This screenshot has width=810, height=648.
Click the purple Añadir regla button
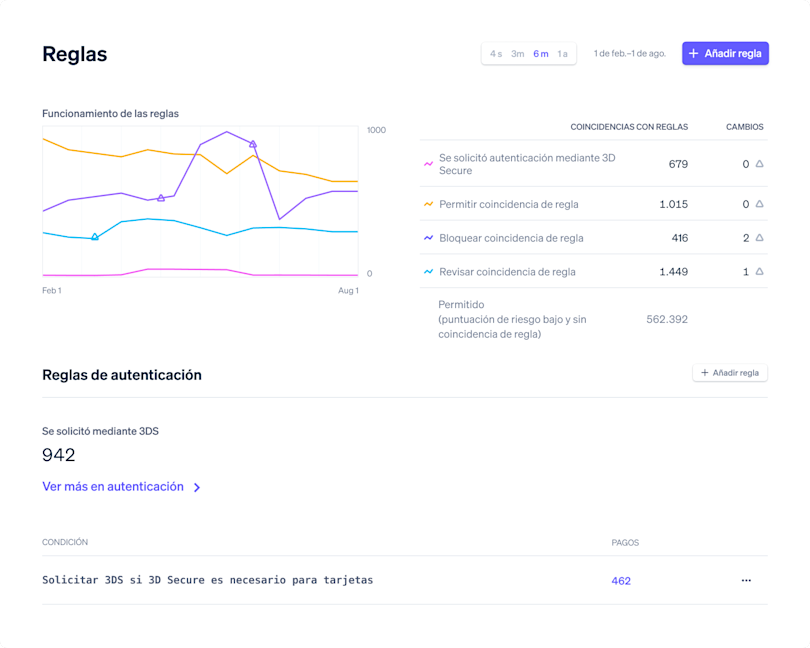click(725, 53)
